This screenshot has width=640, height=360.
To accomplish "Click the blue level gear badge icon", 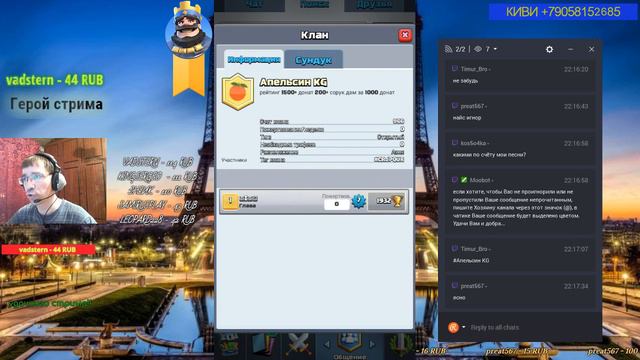I will tap(359, 201).
